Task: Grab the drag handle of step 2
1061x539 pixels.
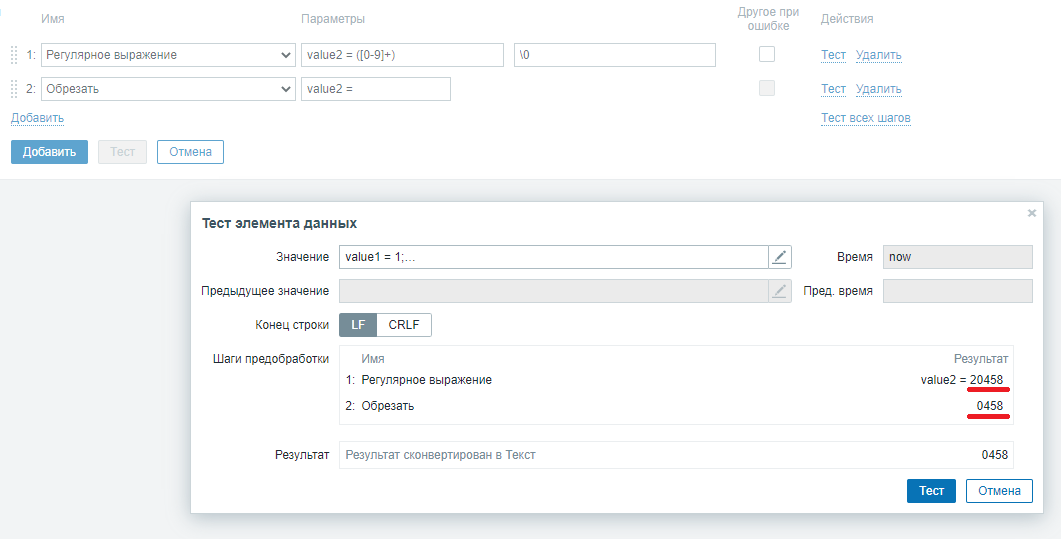Action: tap(14, 89)
